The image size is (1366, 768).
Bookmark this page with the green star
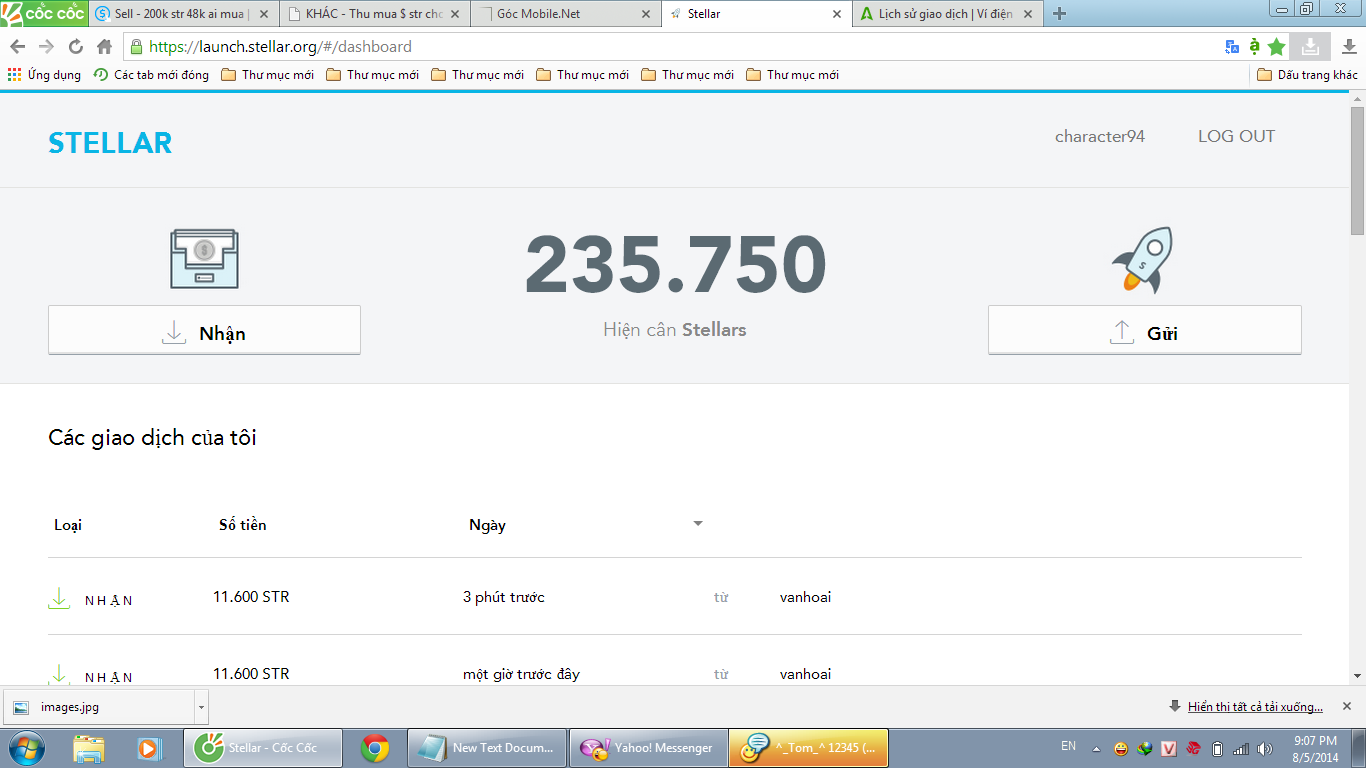pyautogui.click(x=1276, y=46)
